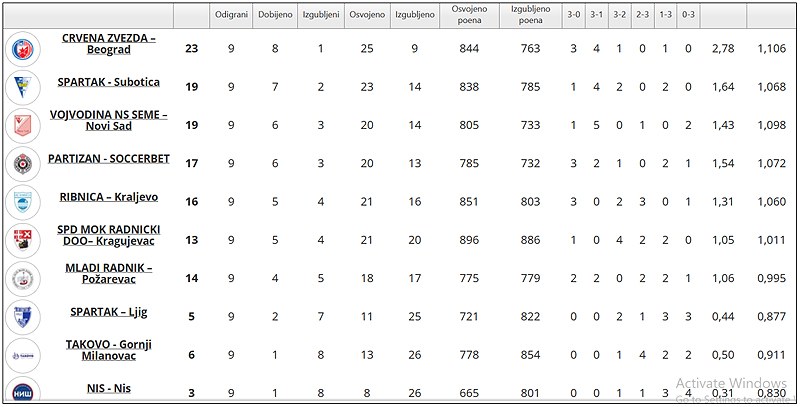
Task: Click the Spartak Subotica club logo
Action: point(21,87)
